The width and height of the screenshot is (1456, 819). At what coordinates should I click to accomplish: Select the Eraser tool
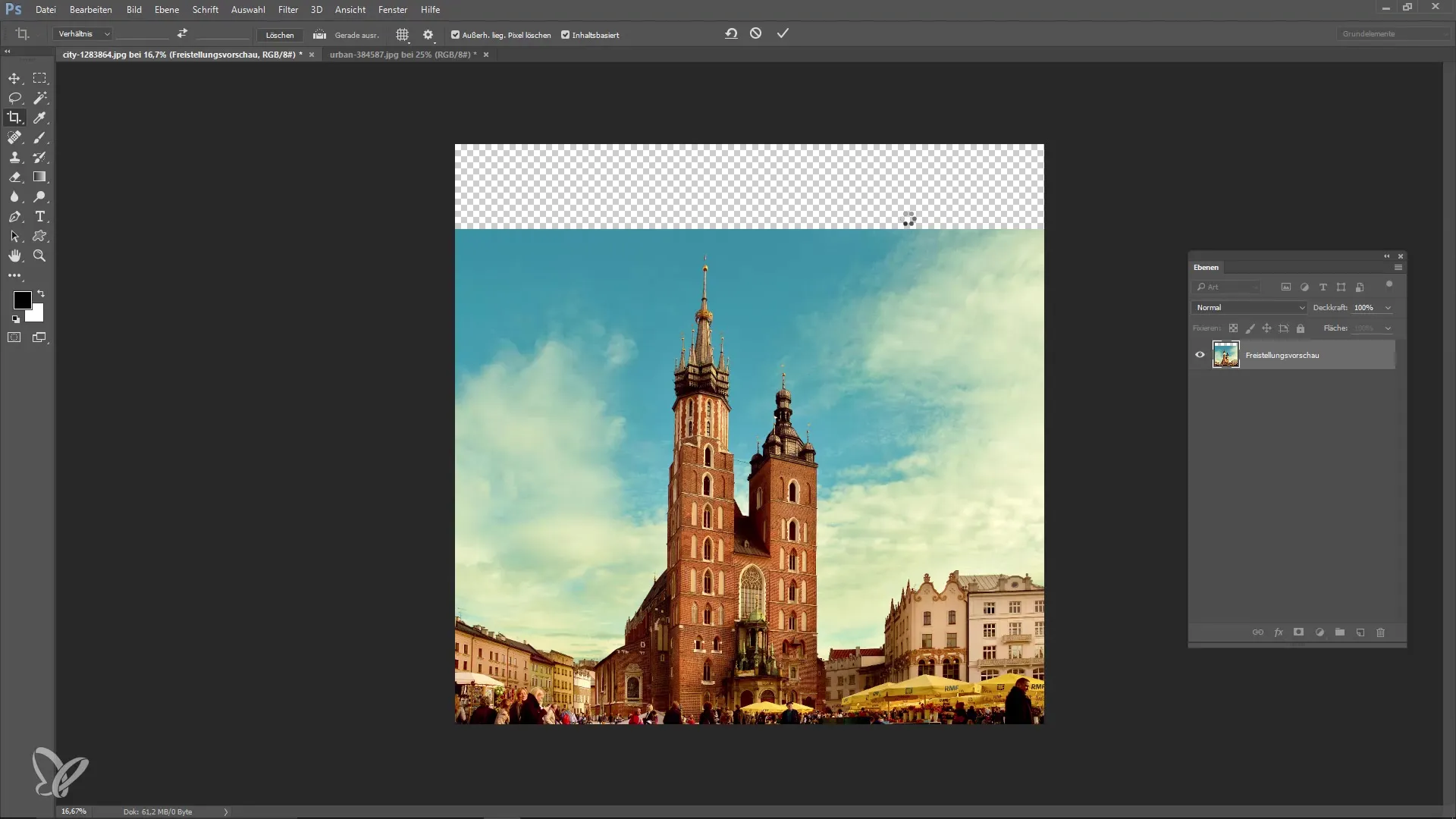tap(14, 177)
